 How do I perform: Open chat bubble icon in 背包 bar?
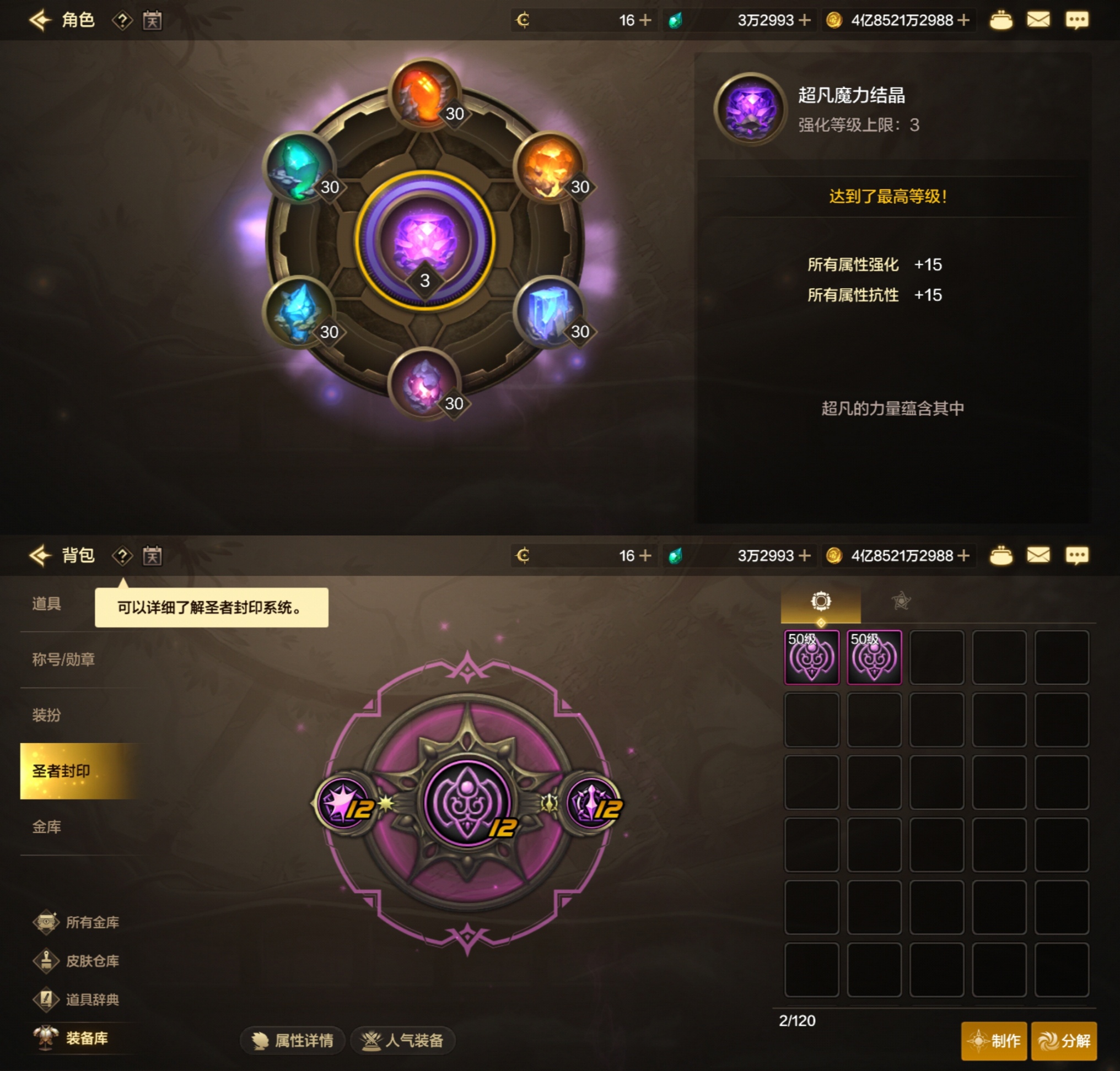1076,555
